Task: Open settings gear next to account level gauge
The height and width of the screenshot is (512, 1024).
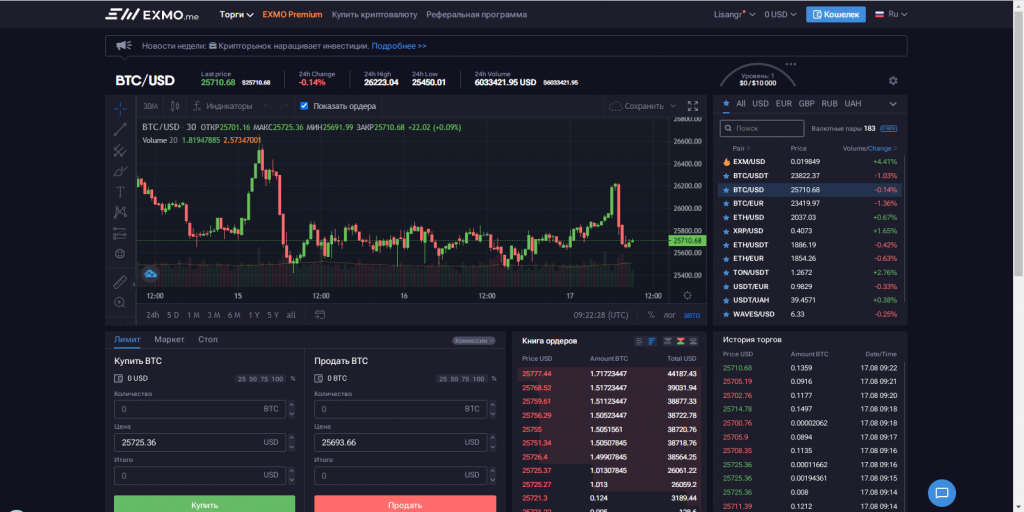Action: (x=893, y=81)
